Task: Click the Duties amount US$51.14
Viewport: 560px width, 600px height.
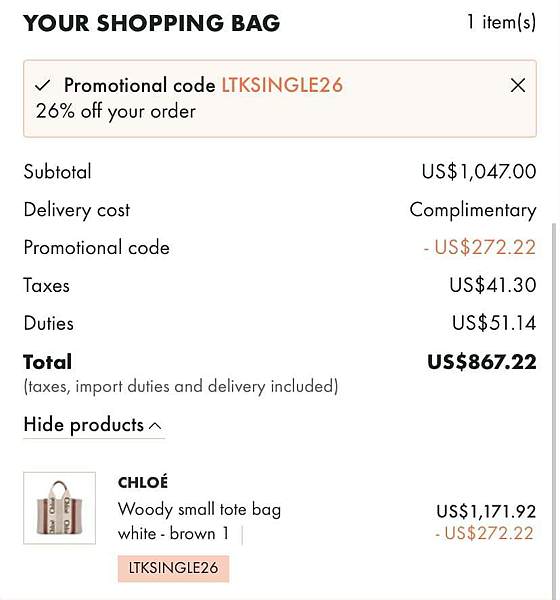Action: click(x=494, y=323)
